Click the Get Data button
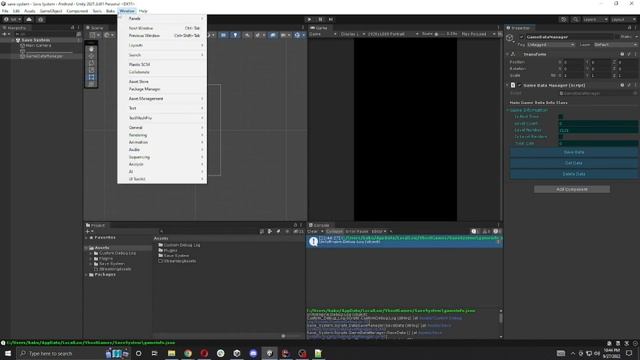This screenshot has height=360, width=640. (573, 163)
